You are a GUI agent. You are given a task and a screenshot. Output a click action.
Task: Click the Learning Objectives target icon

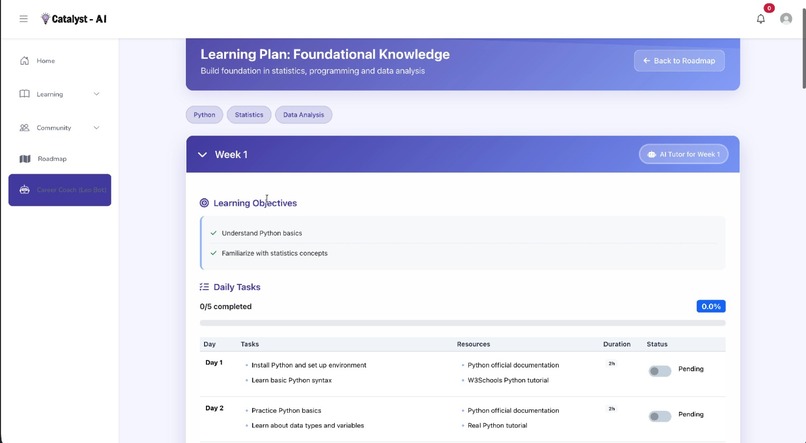tap(204, 203)
